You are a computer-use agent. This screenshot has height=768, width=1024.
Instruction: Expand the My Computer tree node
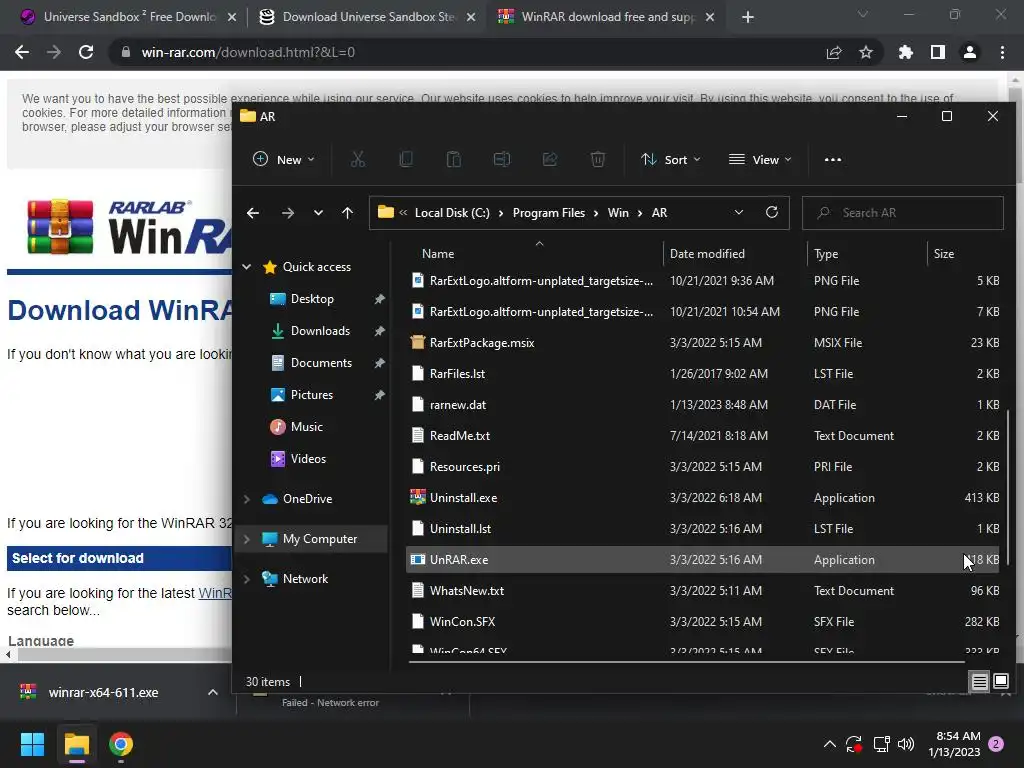tap(247, 539)
